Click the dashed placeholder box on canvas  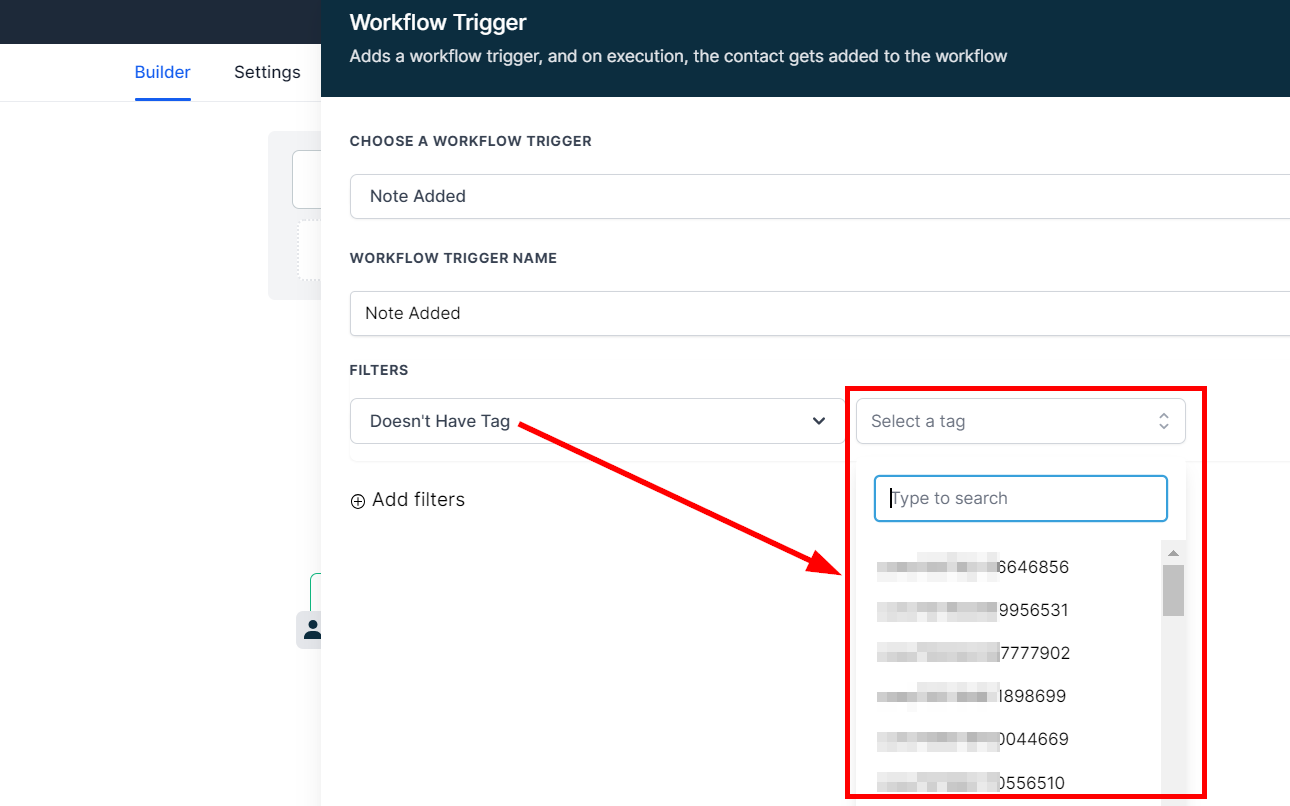tap(309, 250)
